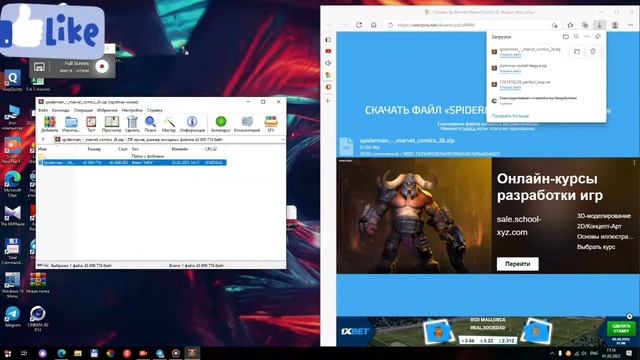Open the Операции menu in WinRAR

pyautogui.click(x=83, y=110)
